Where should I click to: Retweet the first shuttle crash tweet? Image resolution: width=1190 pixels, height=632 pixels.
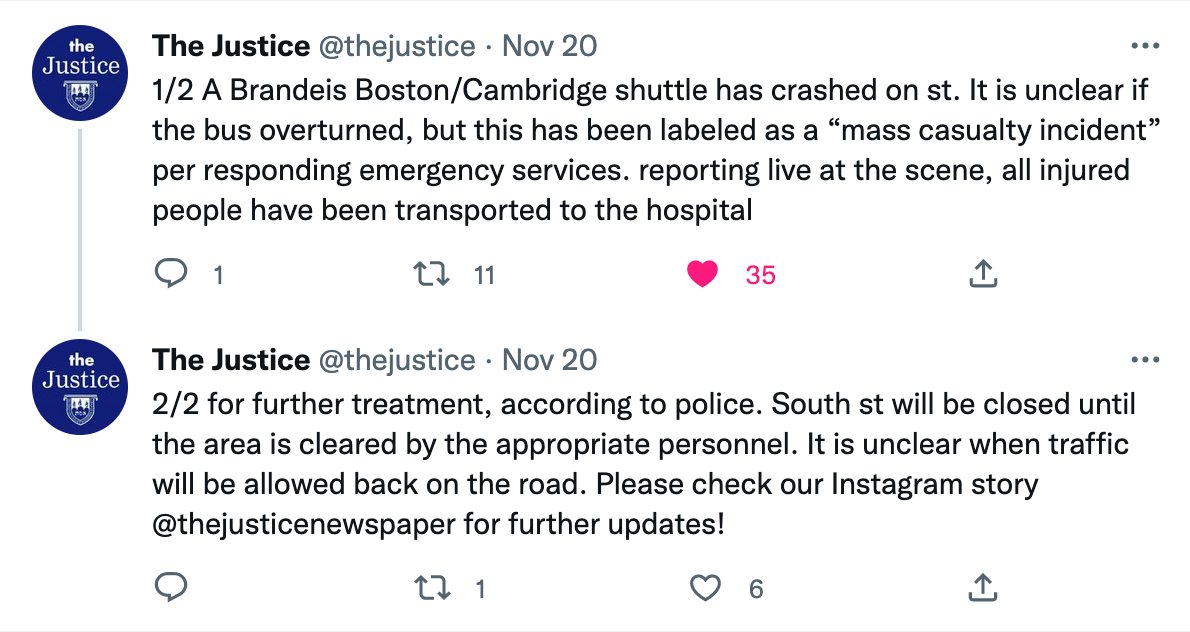click(x=433, y=273)
